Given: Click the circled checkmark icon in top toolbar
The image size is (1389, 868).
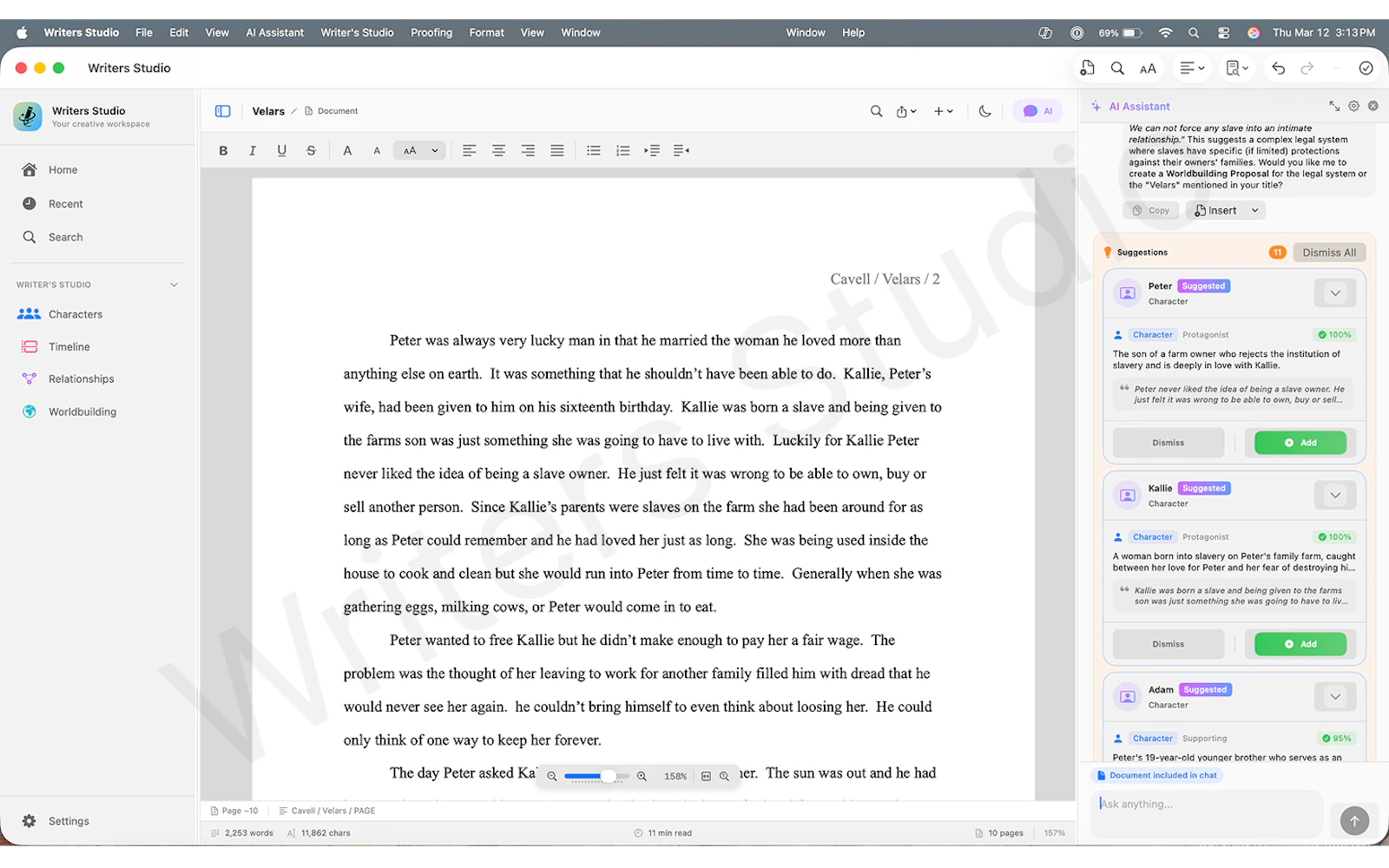Looking at the screenshot, I should pyautogui.click(x=1366, y=68).
